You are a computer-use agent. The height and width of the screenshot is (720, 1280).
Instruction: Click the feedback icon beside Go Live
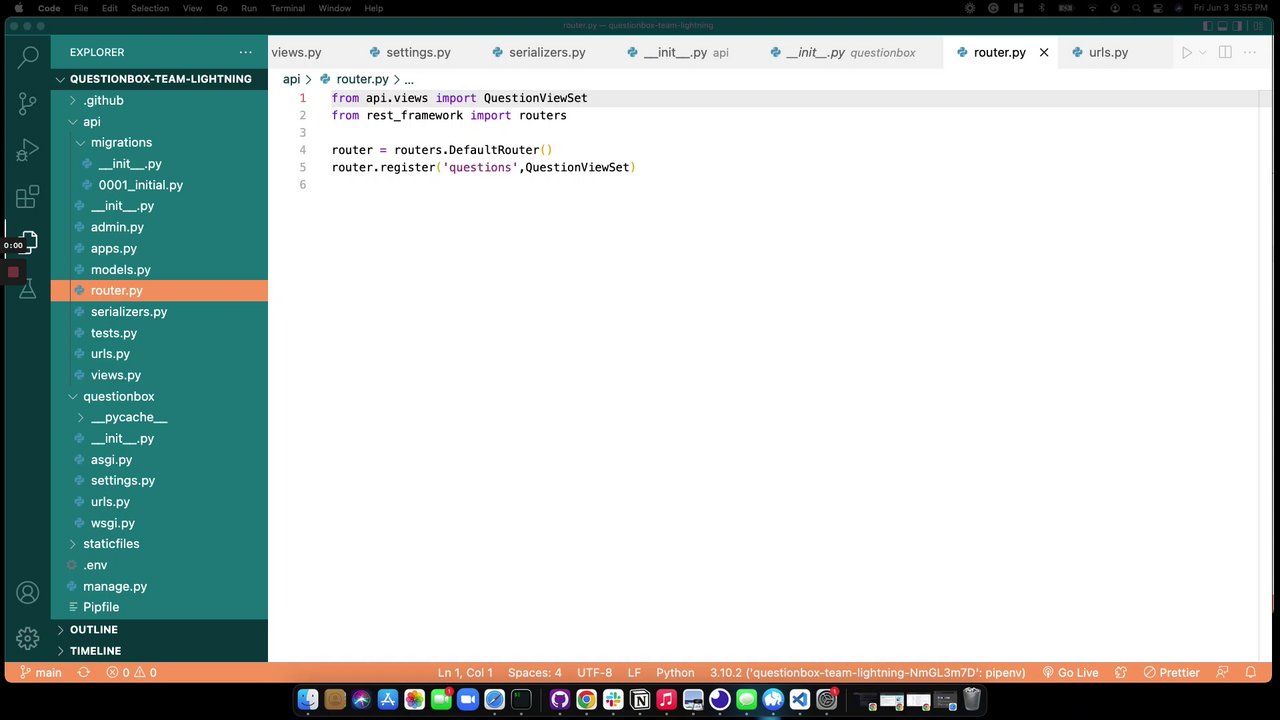click(1121, 673)
